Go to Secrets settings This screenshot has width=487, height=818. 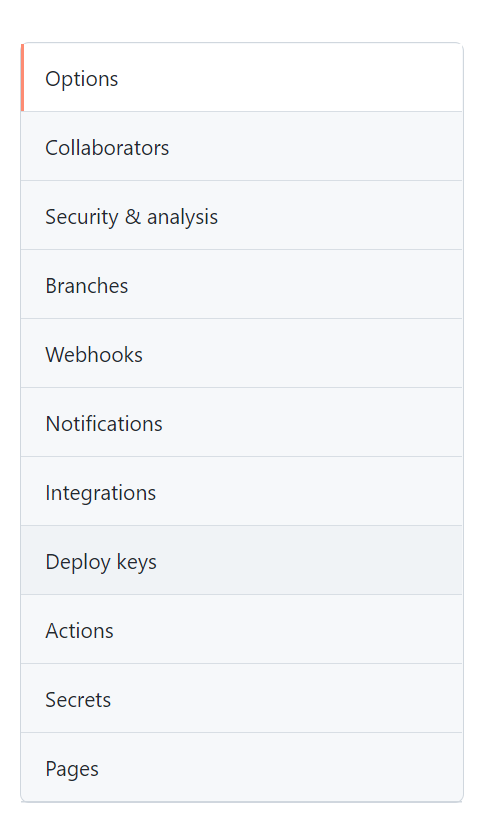click(242, 699)
